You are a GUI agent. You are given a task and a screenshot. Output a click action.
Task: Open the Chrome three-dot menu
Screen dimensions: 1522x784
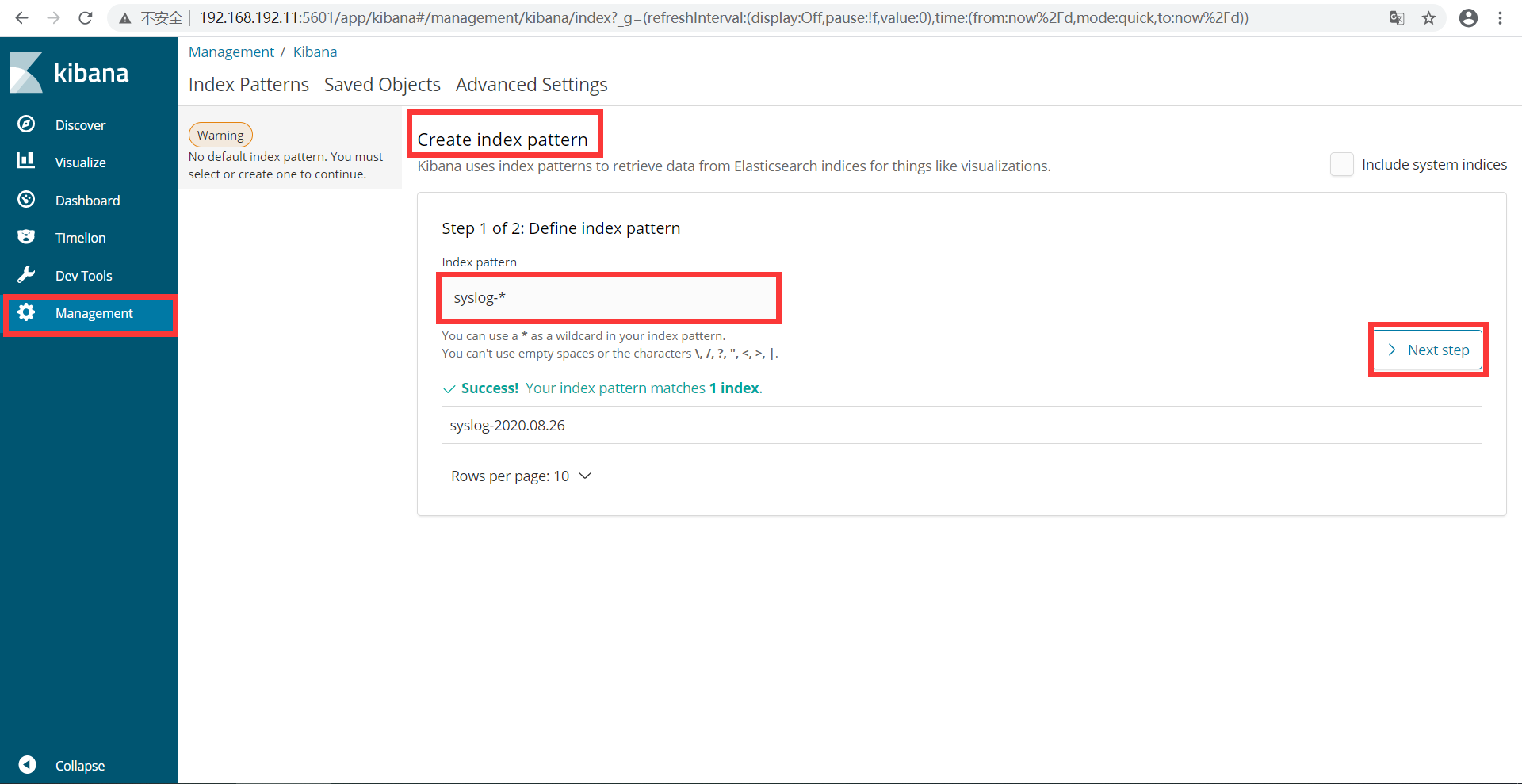click(1500, 17)
